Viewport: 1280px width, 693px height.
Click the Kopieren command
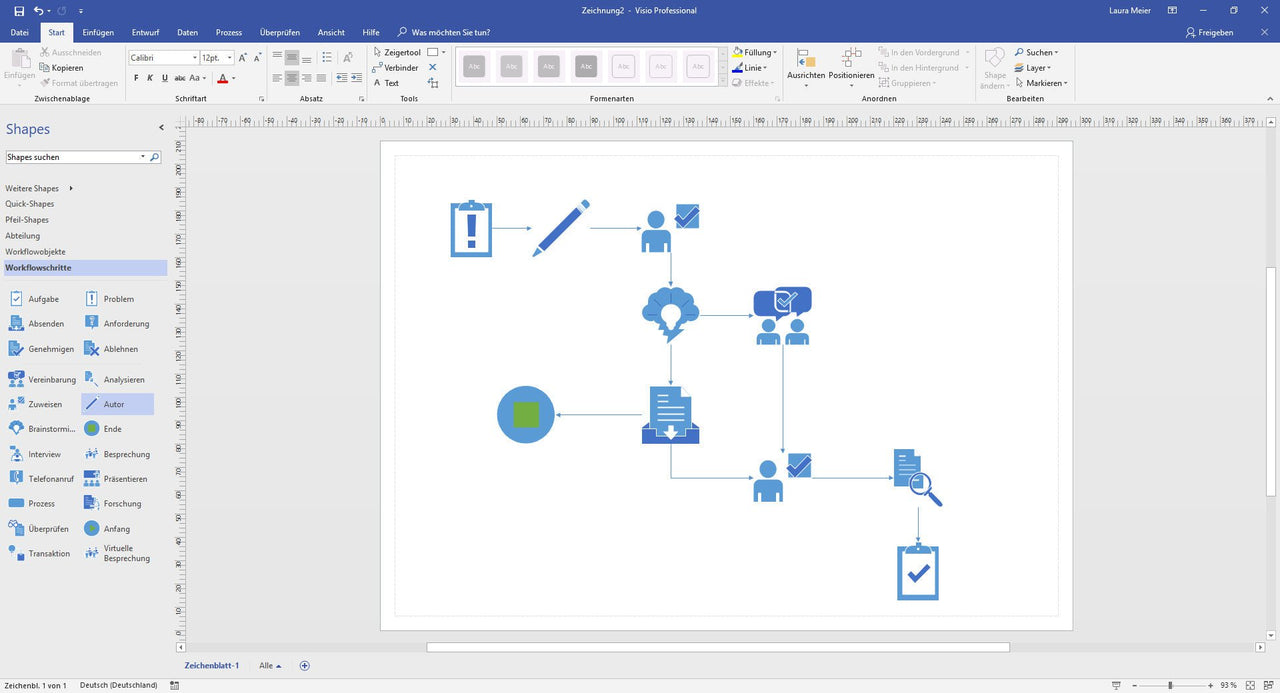tap(68, 67)
